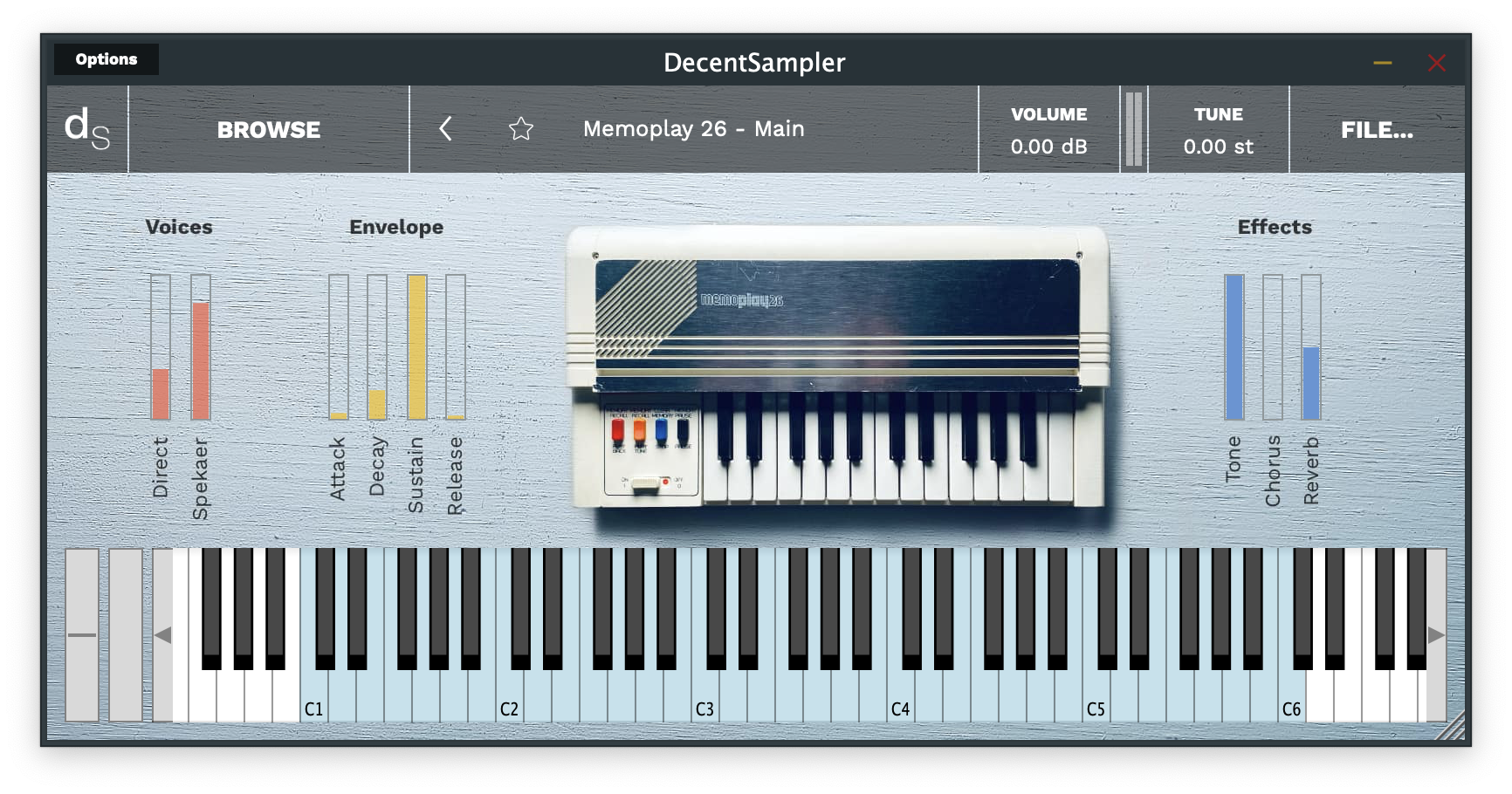The image size is (1512, 794).
Task: Play the C6 key
Action: click(1292, 698)
